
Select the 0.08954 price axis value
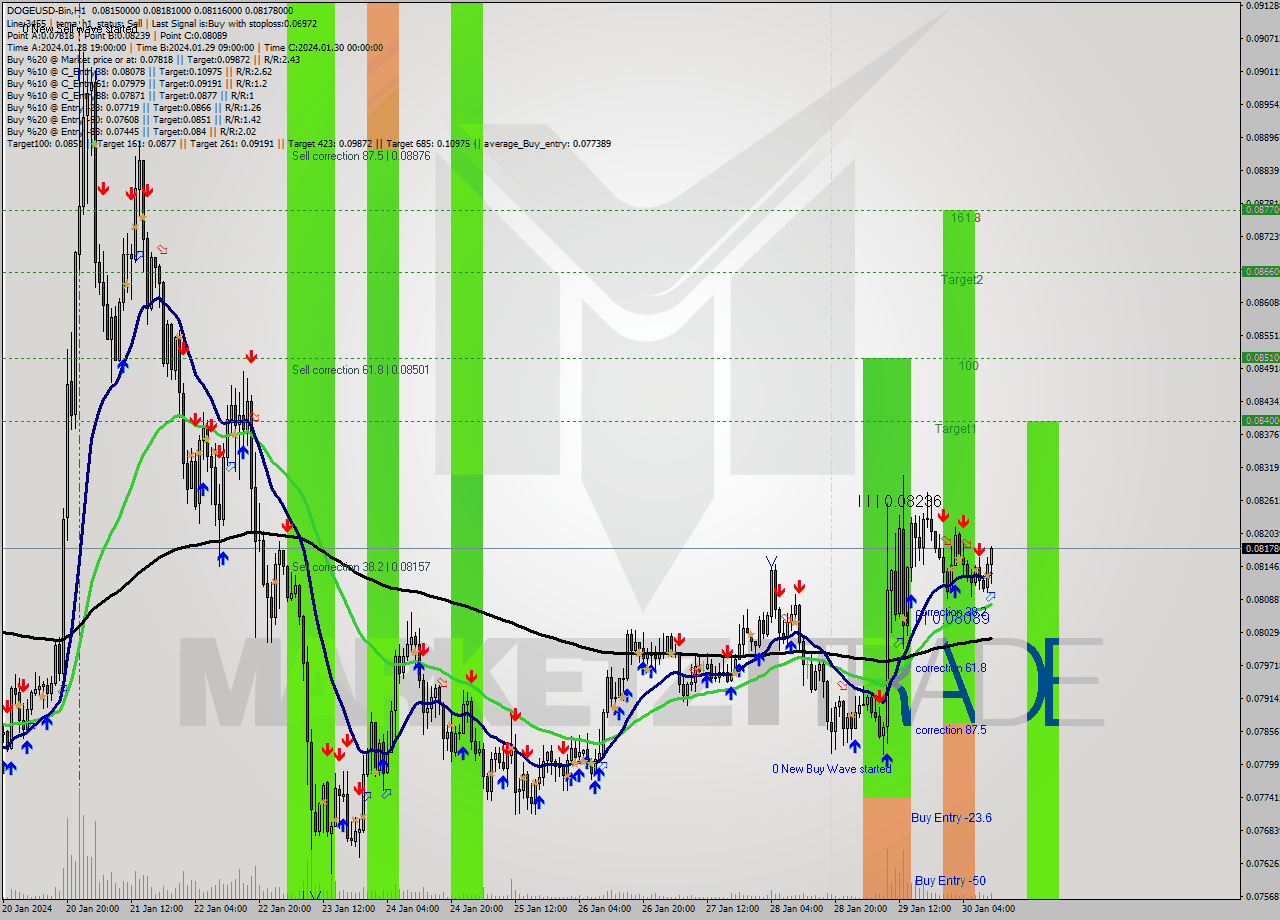coord(1262,104)
